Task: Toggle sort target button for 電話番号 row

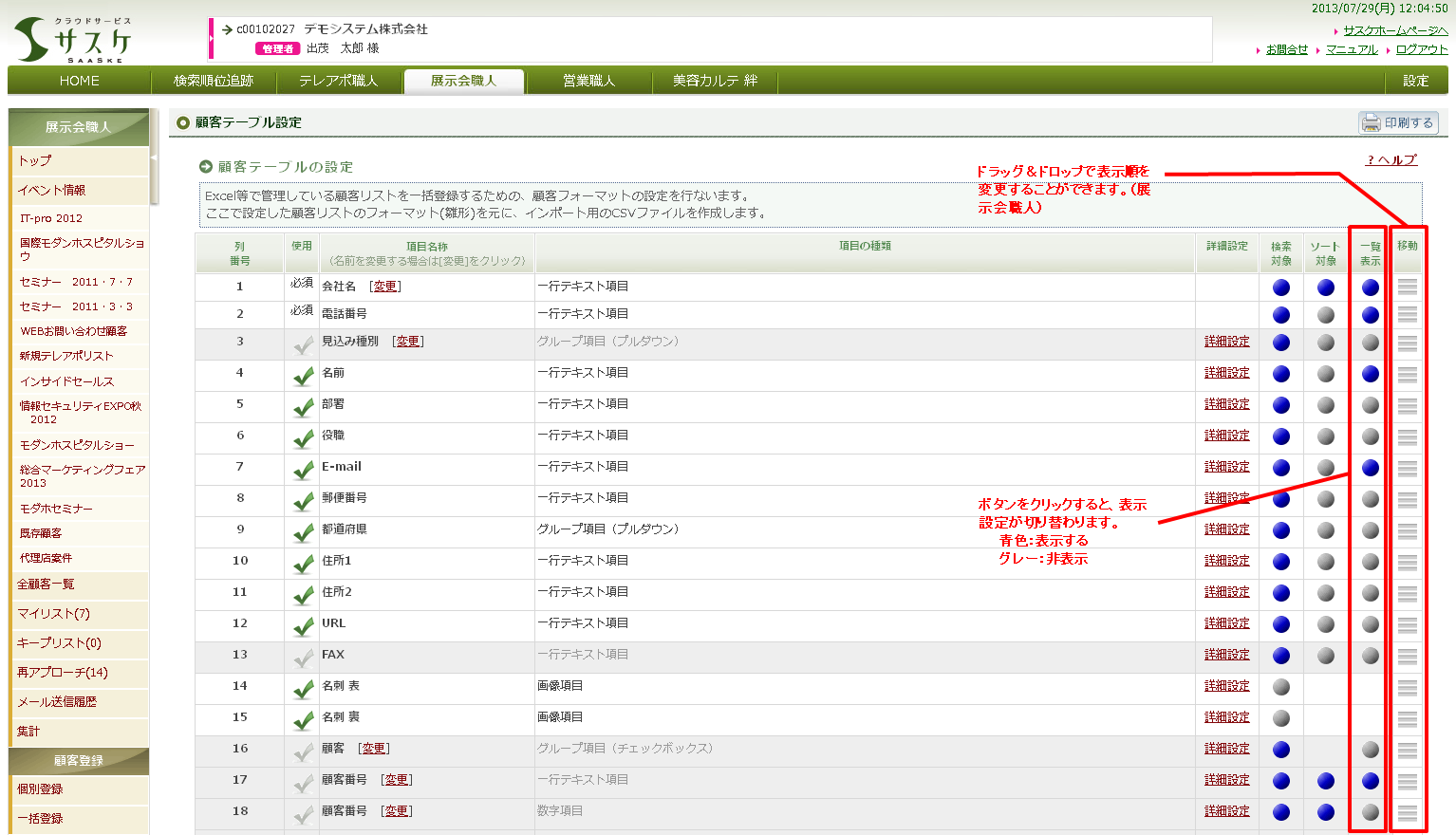Action: point(1326,315)
